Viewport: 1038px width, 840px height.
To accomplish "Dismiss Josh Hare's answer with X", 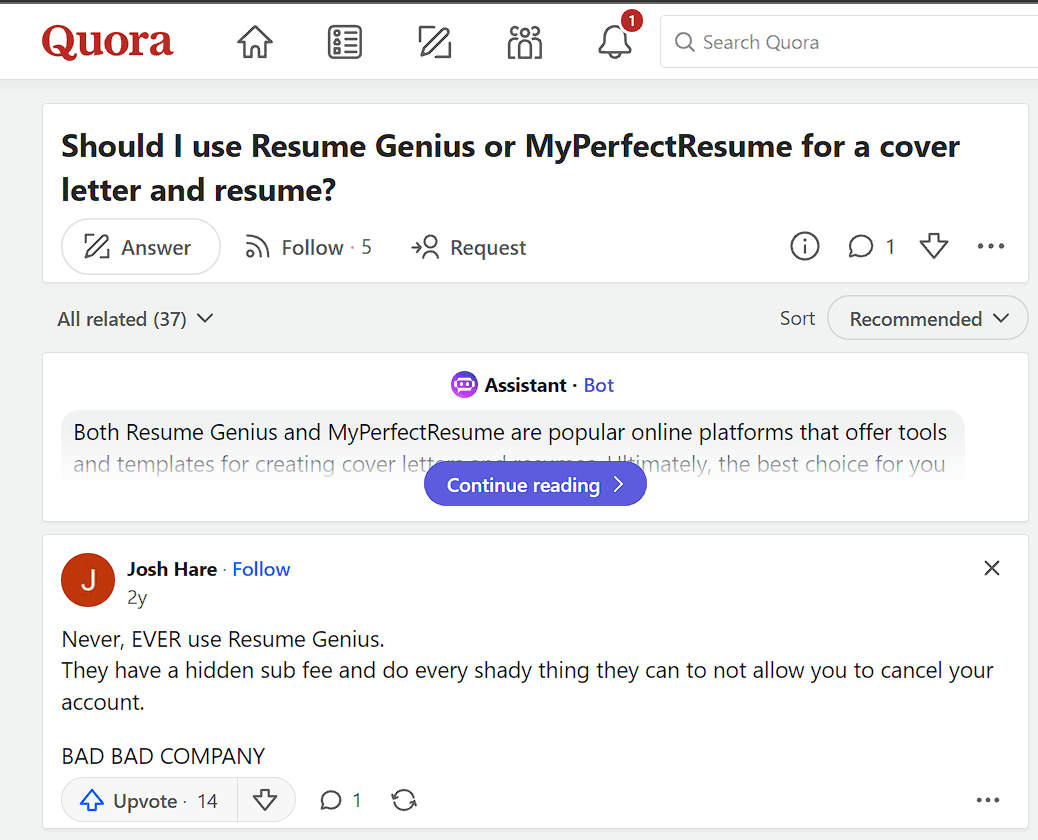I will click(x=991, y=568).
